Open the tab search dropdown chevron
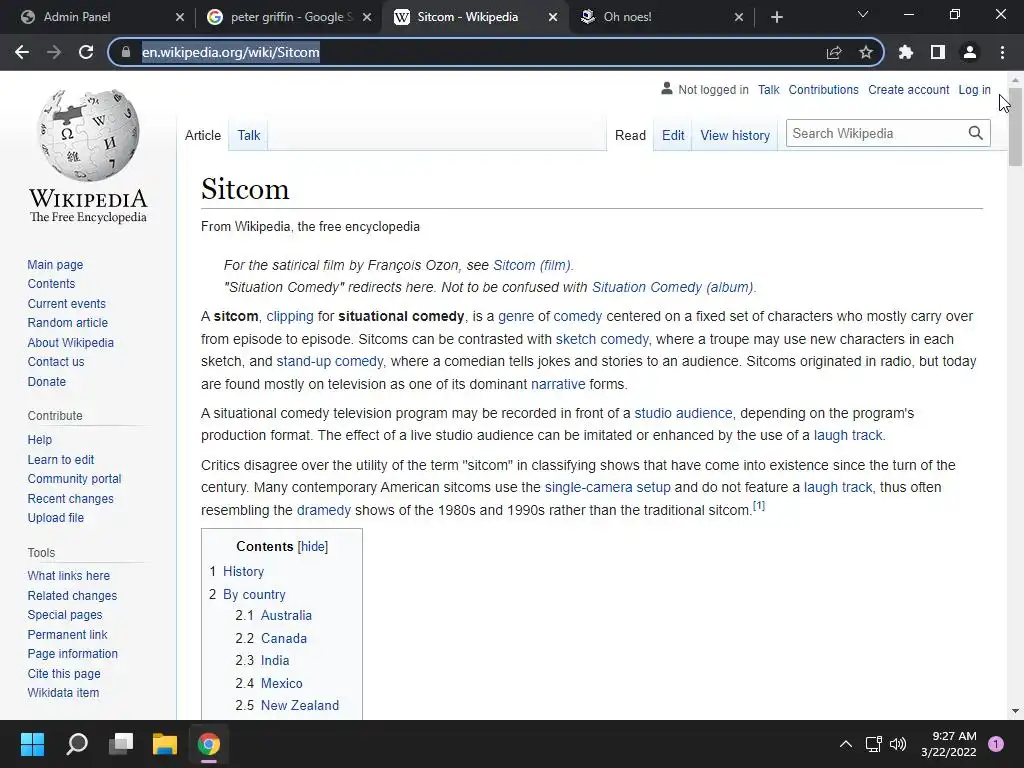The height and width of the screenshot is (768, 1024). click(x=863, y=14)
